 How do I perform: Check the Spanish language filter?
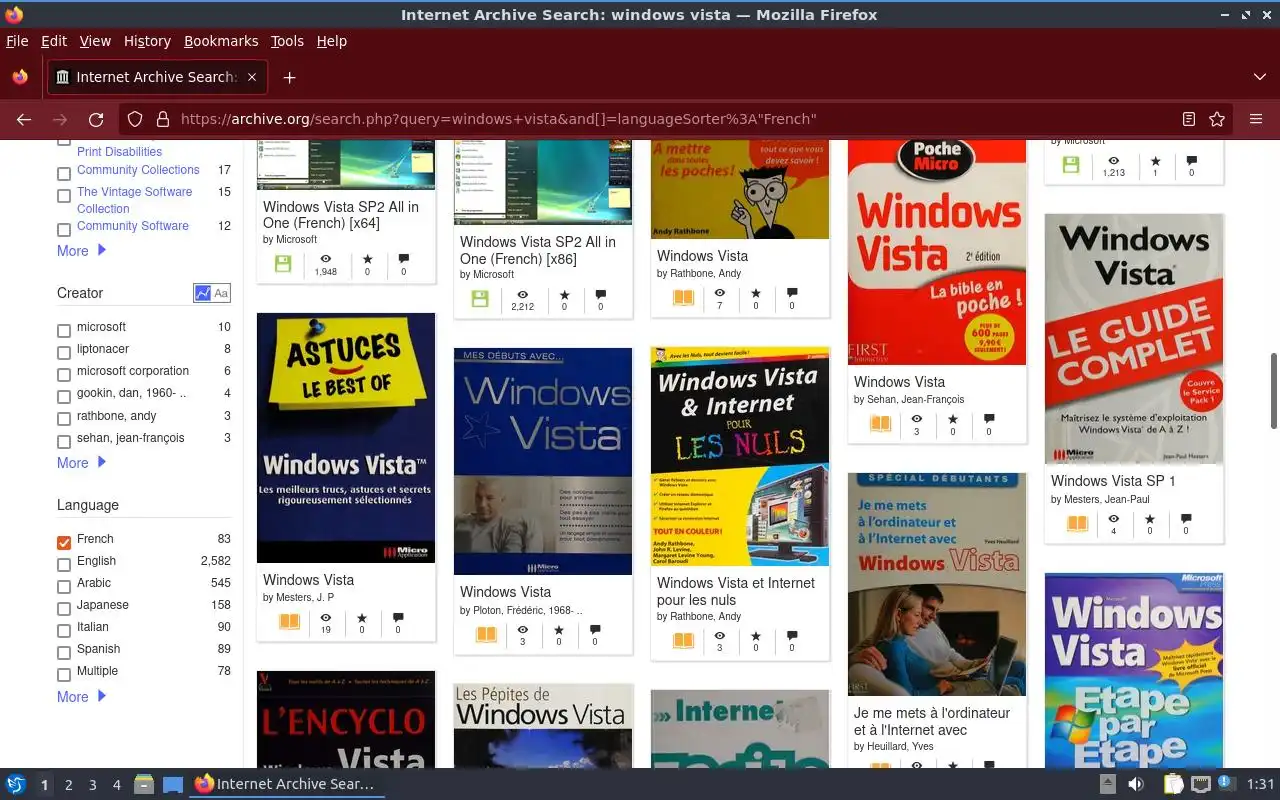64,653
